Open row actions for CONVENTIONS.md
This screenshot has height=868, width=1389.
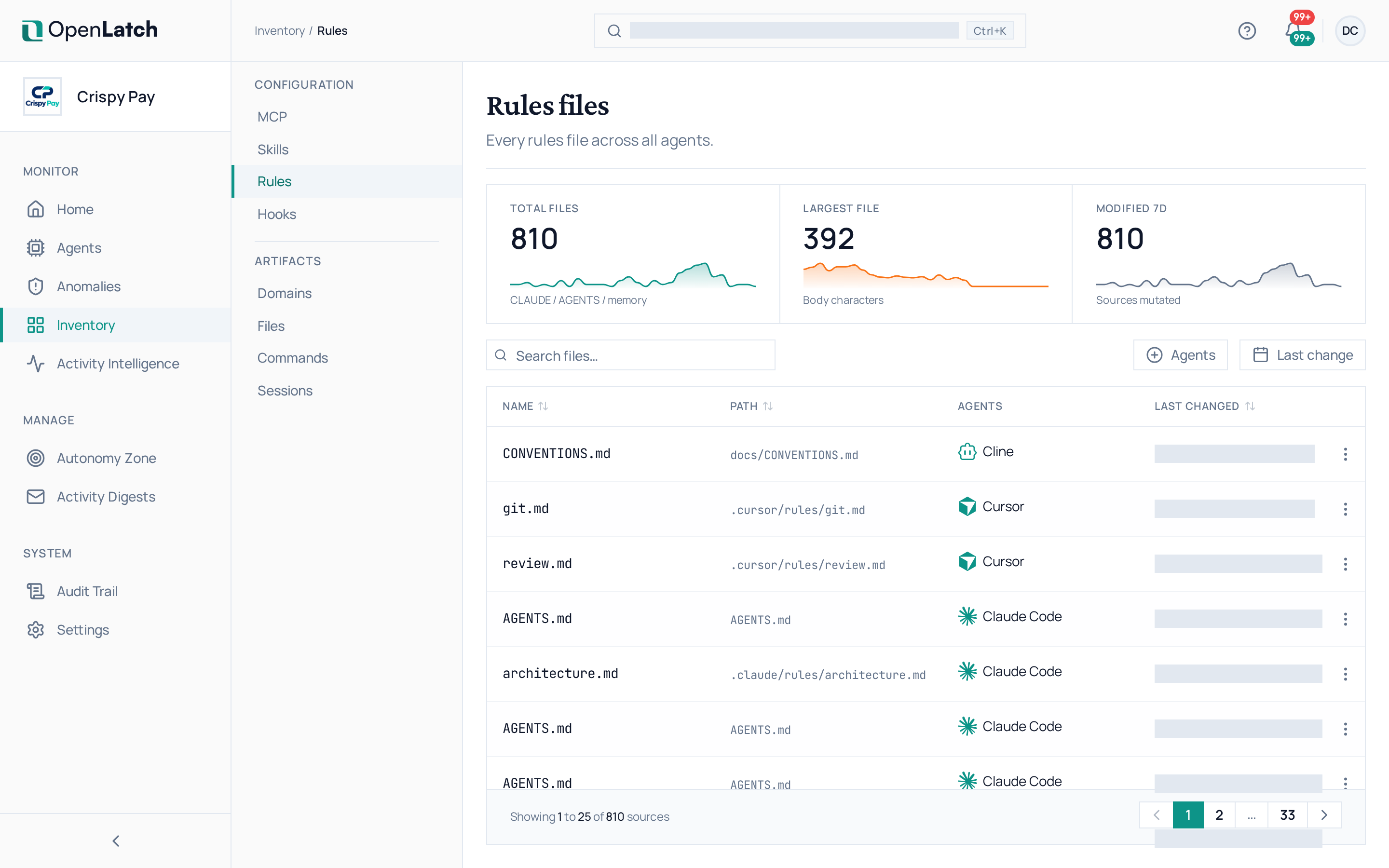tap(1345, 454)
